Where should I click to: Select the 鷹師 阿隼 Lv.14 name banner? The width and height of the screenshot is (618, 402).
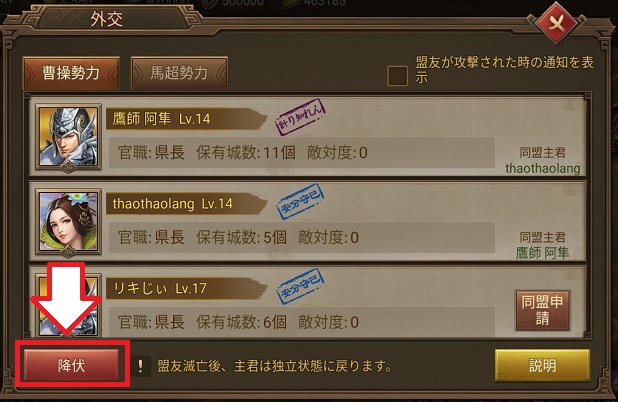185,119
